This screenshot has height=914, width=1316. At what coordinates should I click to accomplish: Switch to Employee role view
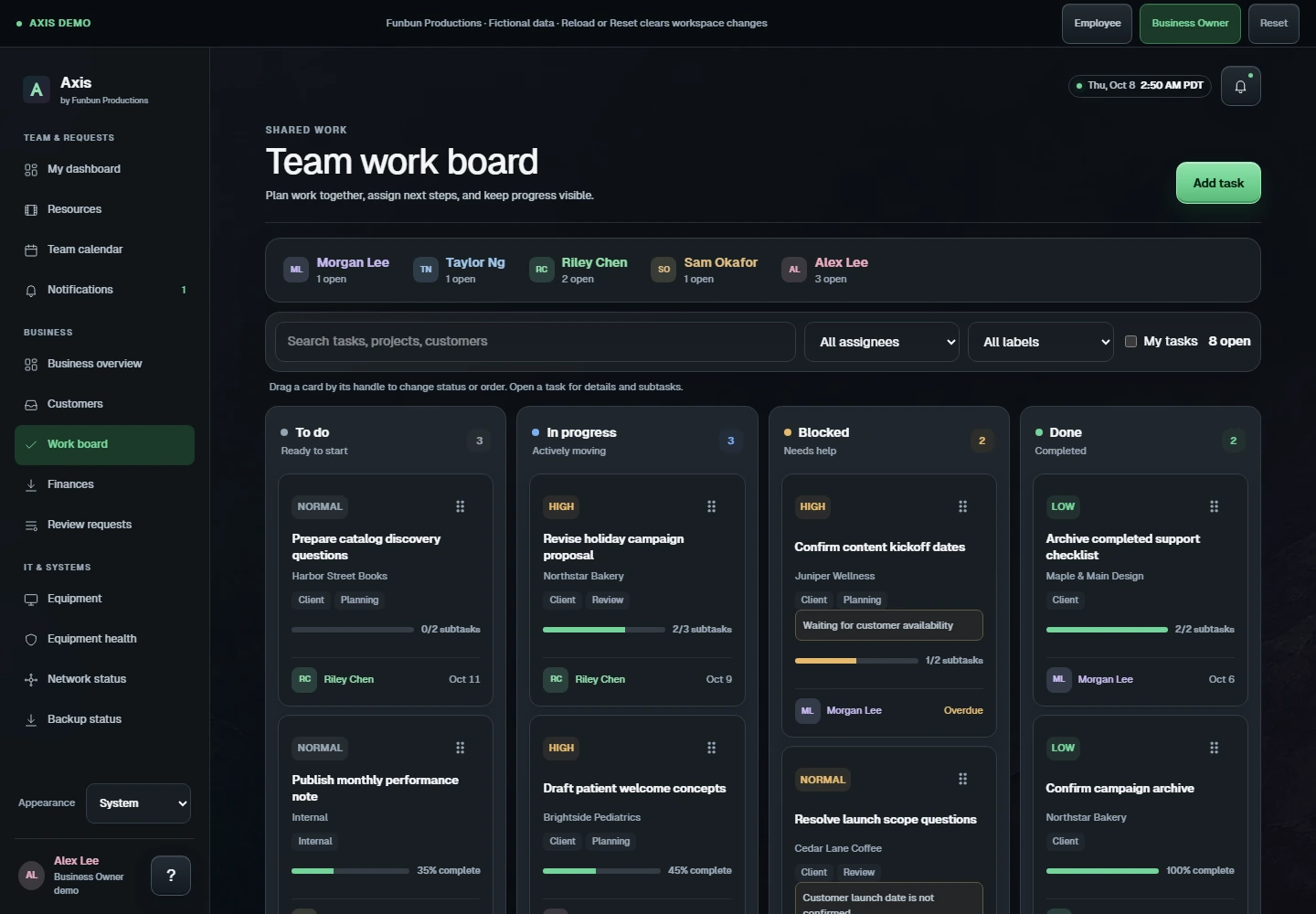tap(1098, 24)
